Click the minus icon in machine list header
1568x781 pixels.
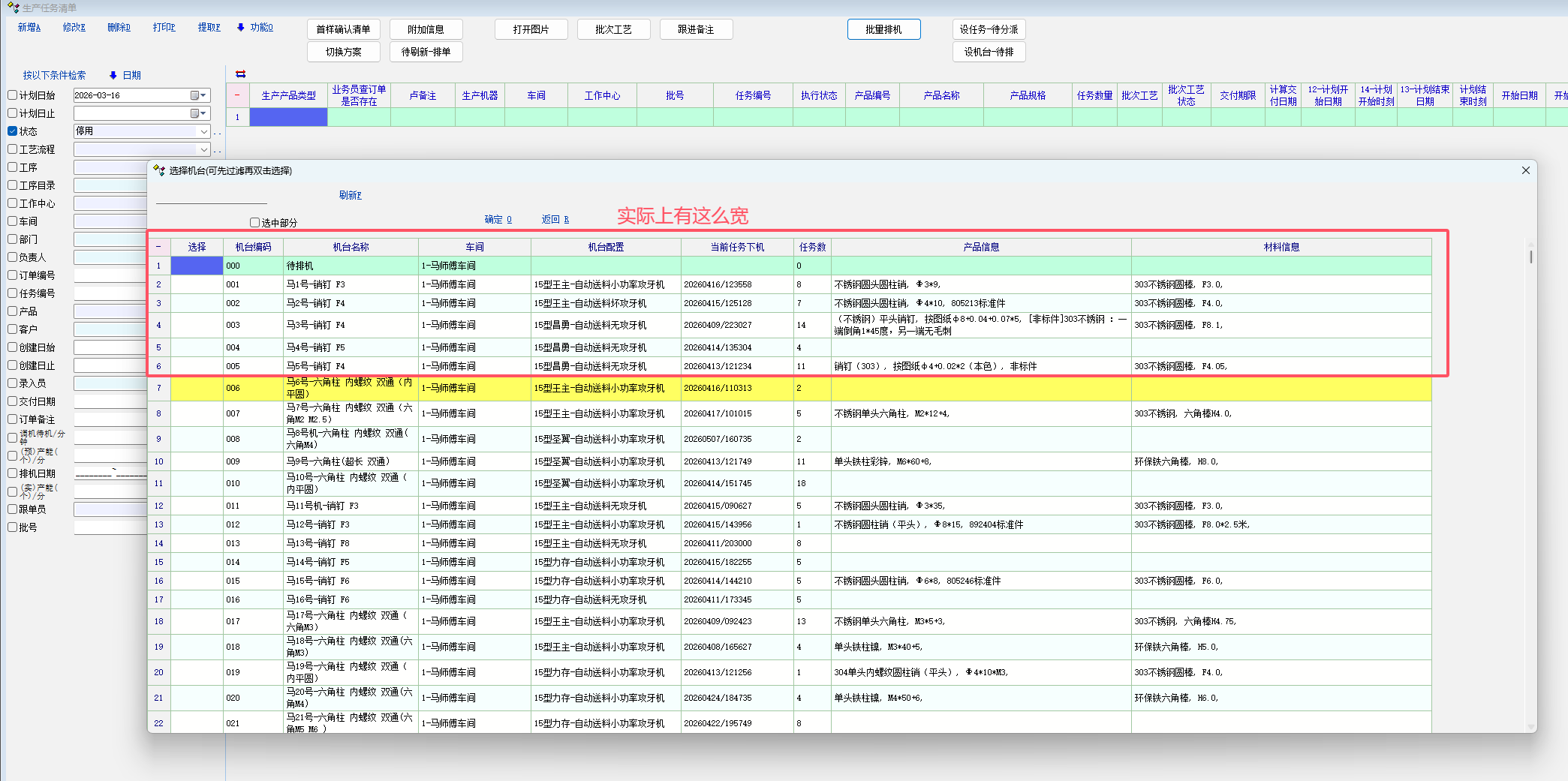[158, 247]
